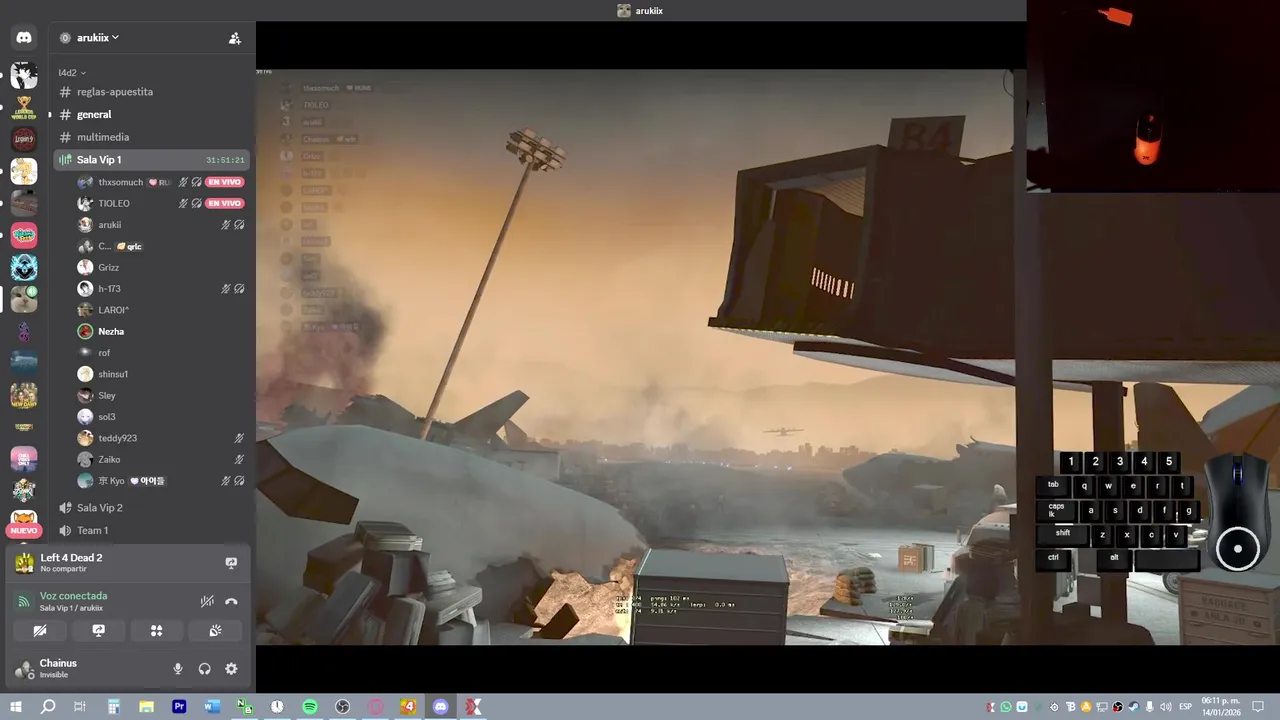
Task: Open the Legends World Cup server icon
Action: pyautogui.click(x=24, y=107)
